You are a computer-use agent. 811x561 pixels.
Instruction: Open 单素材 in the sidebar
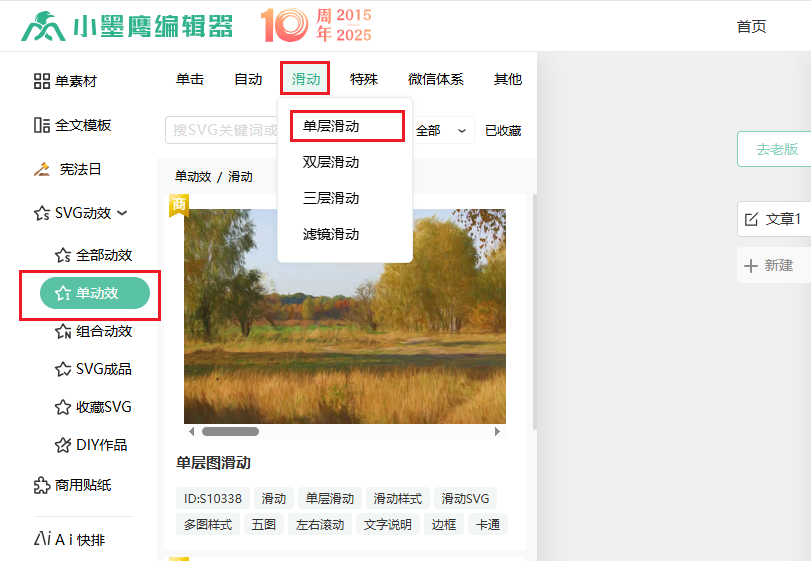pyautogui.click(x=65, y=81)
